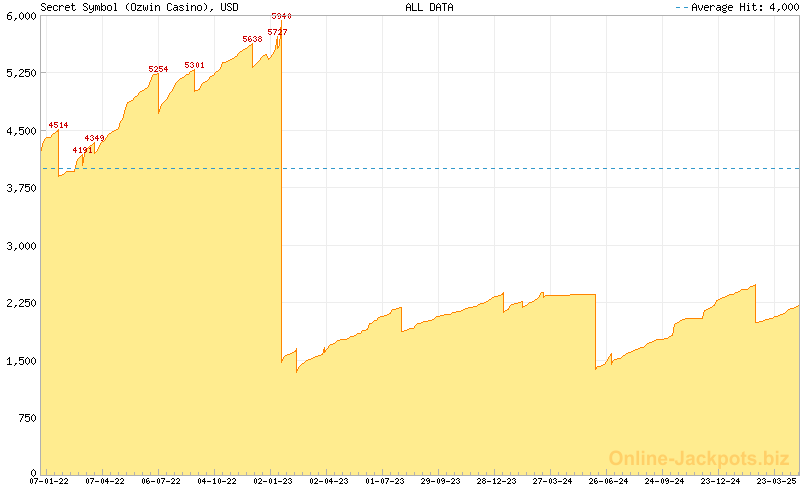Select the 4349 hit value label

click(x=94, y=138)
